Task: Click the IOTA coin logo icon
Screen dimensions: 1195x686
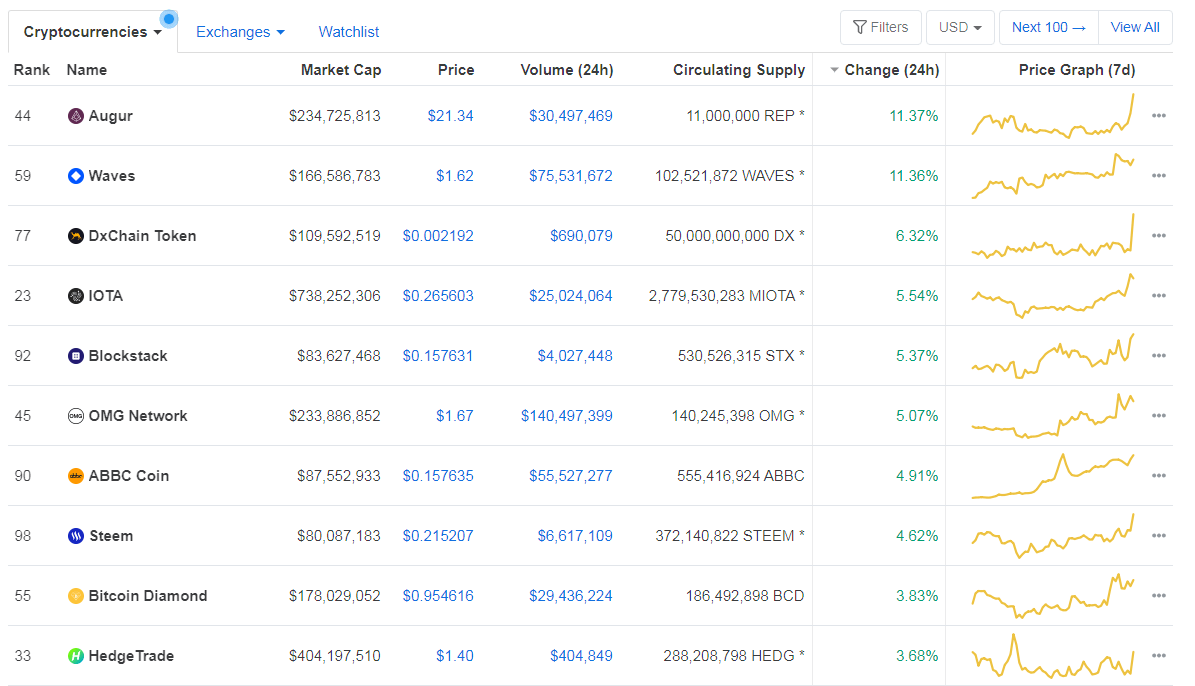Action: (x=75, y=296)
